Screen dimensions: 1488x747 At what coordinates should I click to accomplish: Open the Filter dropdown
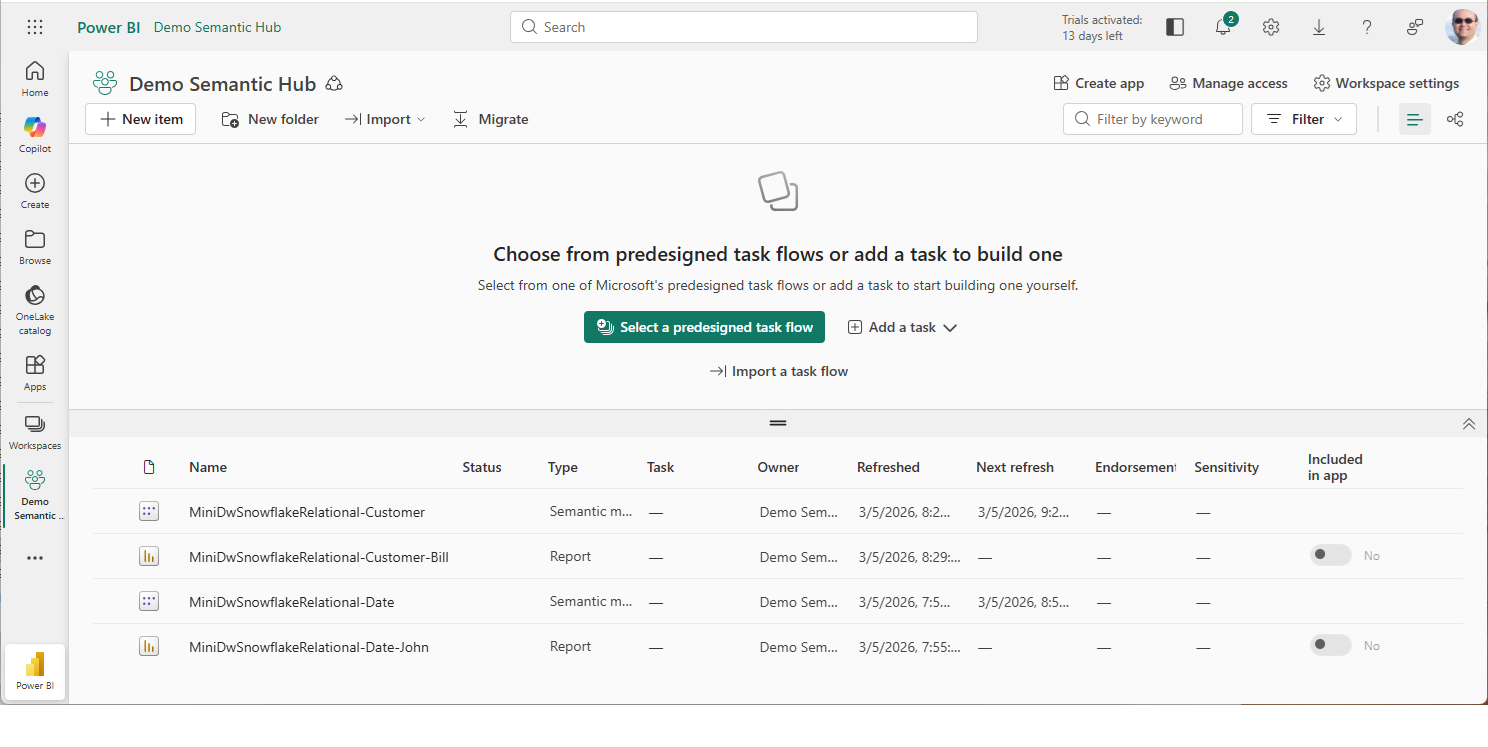(1304, 119)
